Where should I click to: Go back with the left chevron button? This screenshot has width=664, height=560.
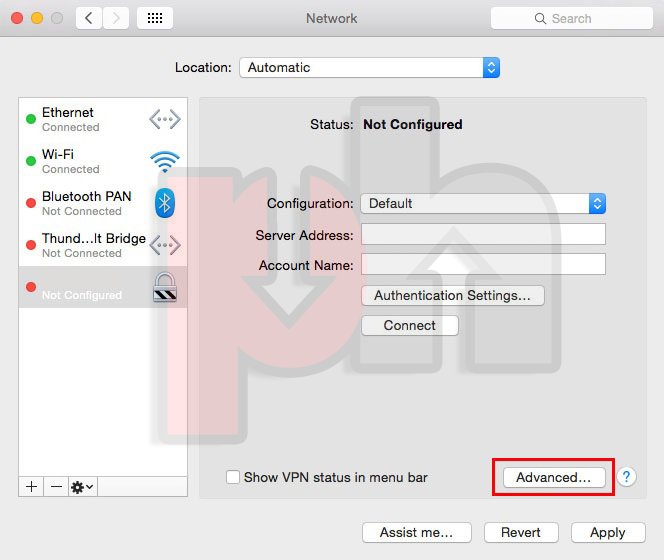tap(89, 18)
